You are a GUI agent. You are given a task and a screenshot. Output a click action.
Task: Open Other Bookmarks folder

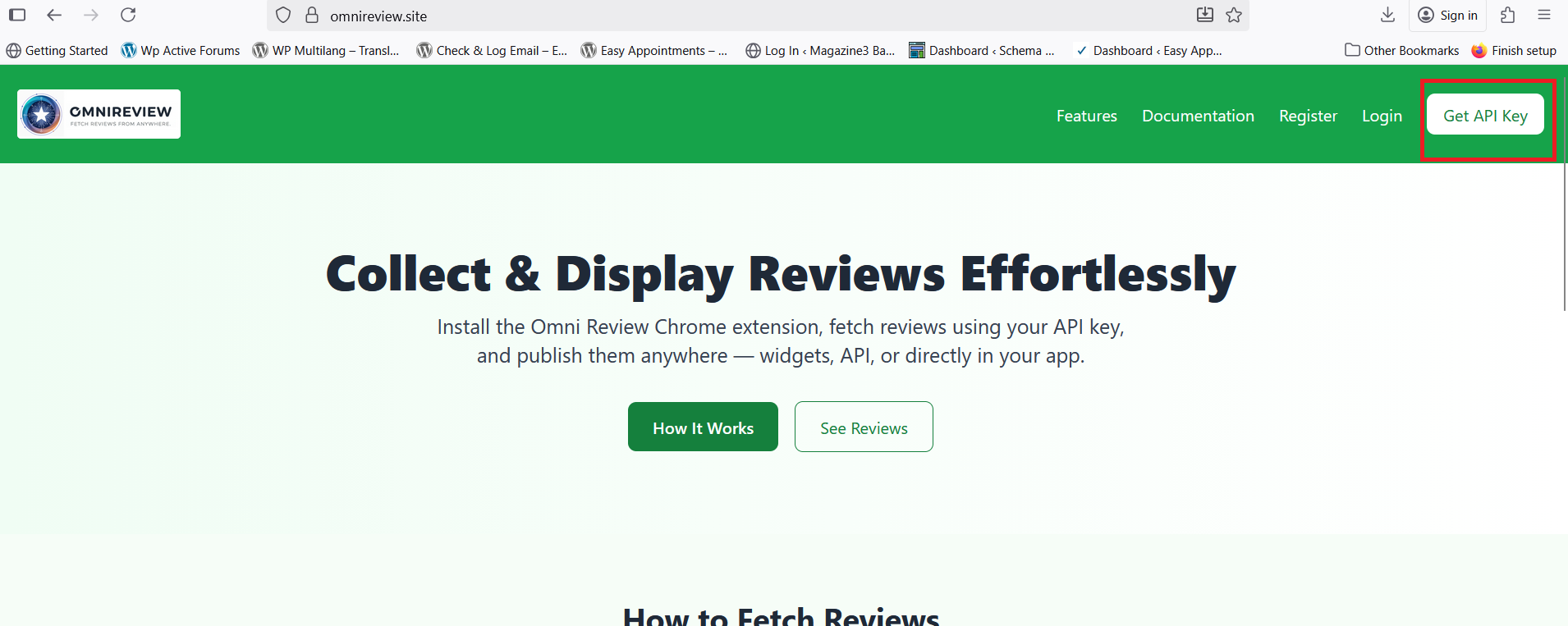1402,51
